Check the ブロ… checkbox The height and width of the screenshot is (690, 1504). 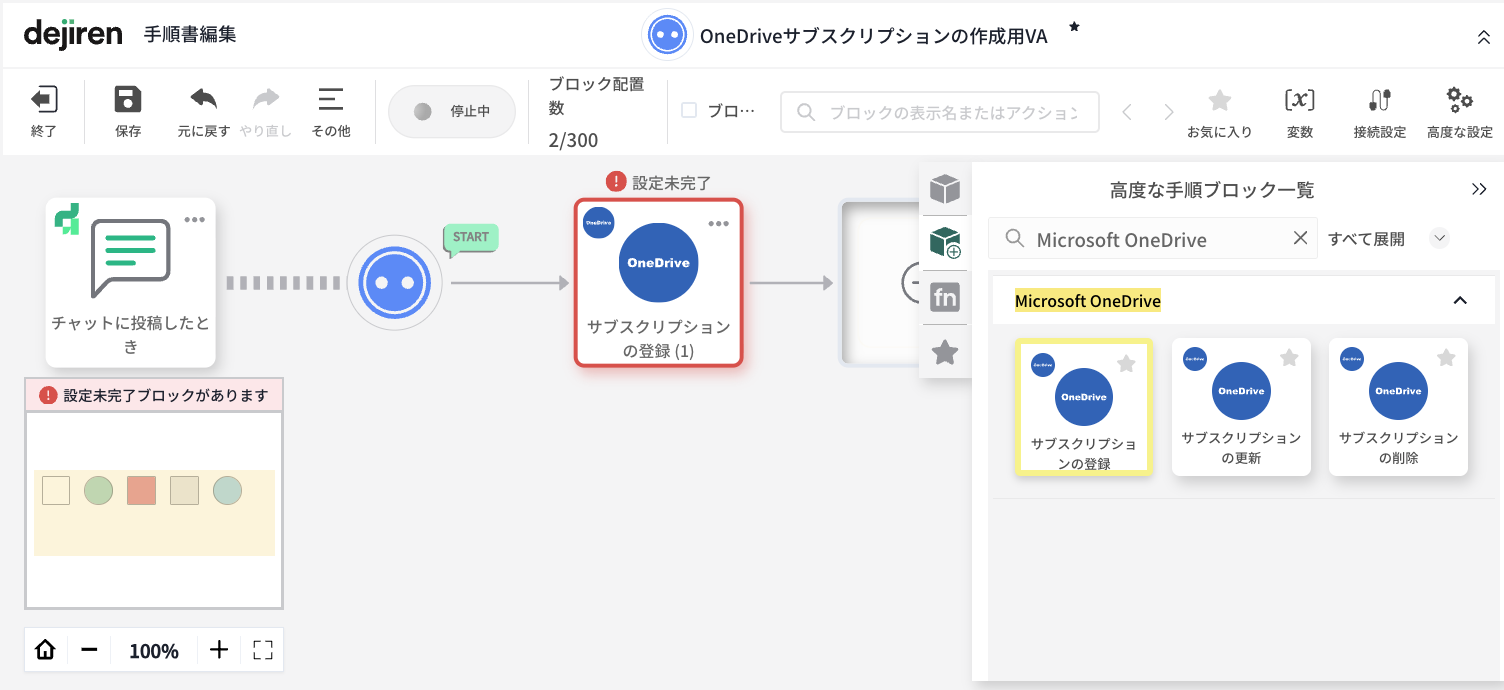(689, 111)
